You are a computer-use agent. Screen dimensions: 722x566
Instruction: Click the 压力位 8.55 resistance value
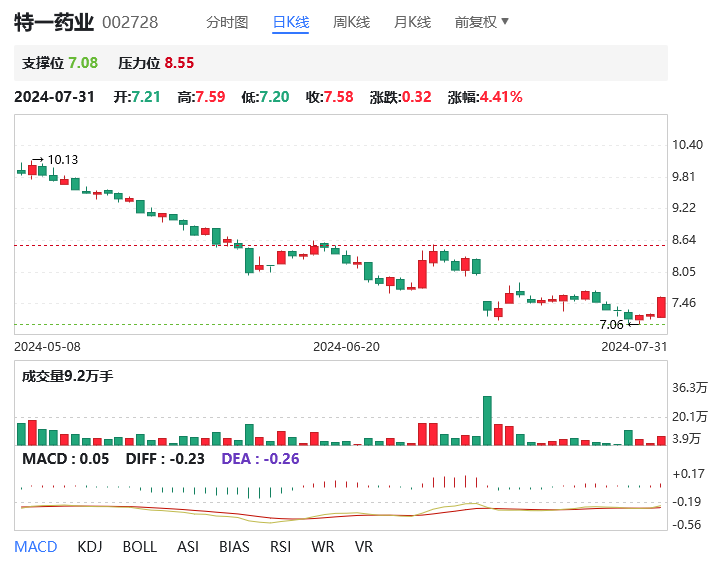click(179, 63)
